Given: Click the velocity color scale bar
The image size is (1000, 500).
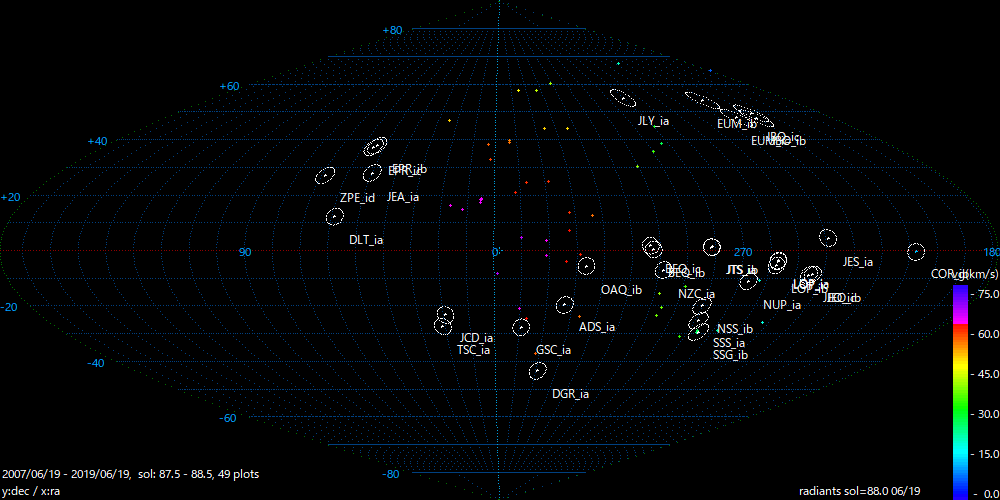Looking at the screenshot, I should (959, 390).
